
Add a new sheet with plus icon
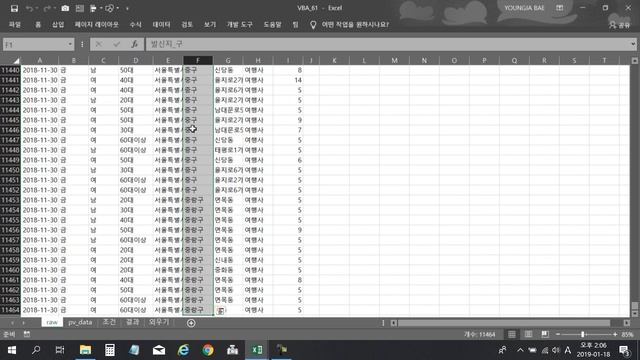pos(191,323)
